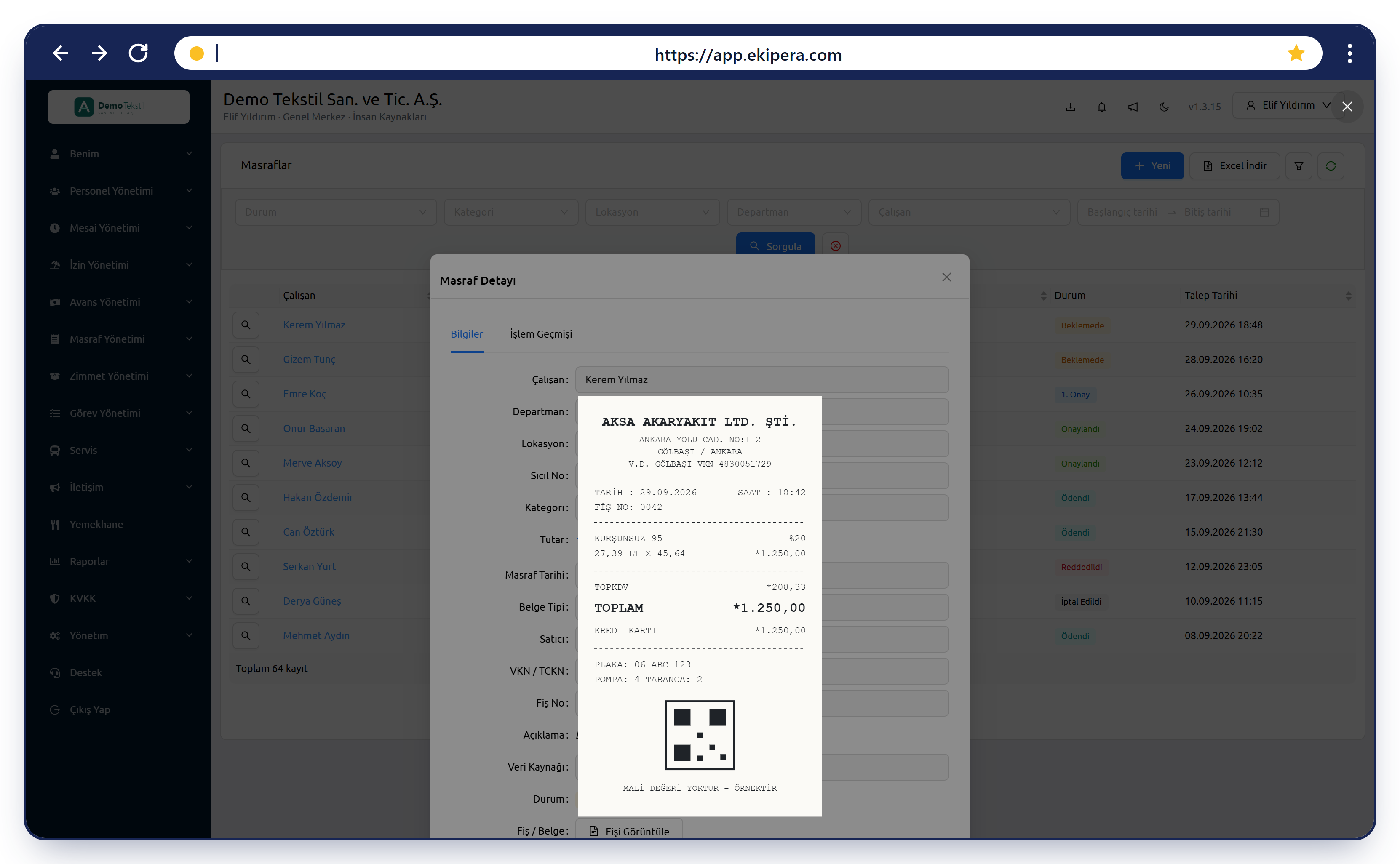Close the receipt image preview overlay
The height and width of the screenshot is (864, 1400).
pos(1347,107)
